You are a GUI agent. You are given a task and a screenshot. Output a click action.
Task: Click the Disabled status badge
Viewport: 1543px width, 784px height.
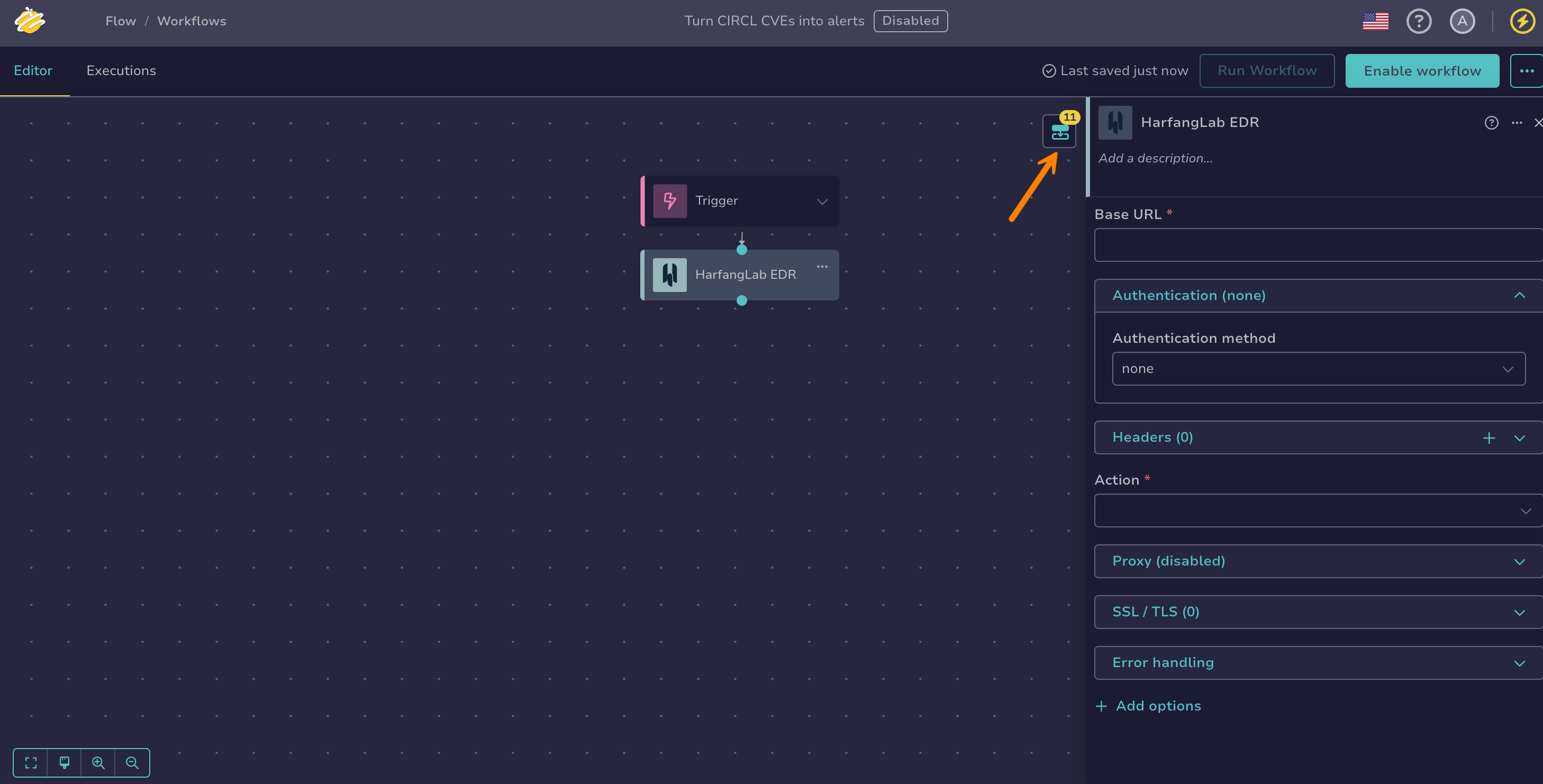point(911,21)
